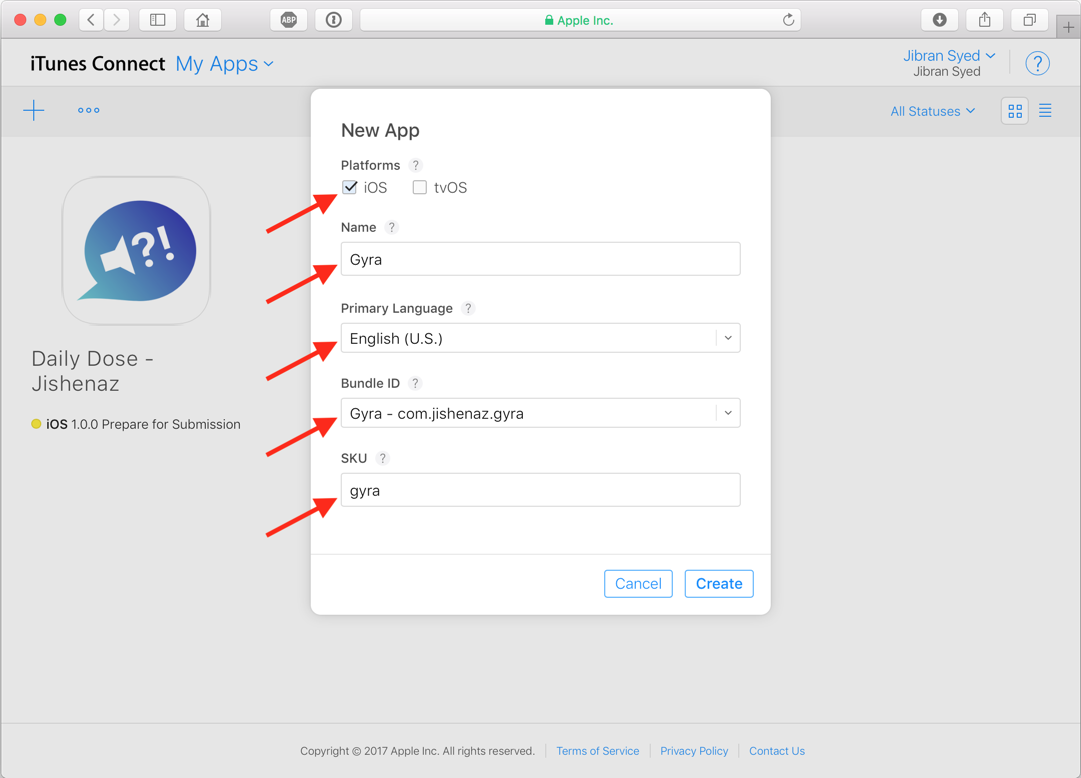
Task: Go forward with Safari's forward arrow
Action: coord(117,20)
